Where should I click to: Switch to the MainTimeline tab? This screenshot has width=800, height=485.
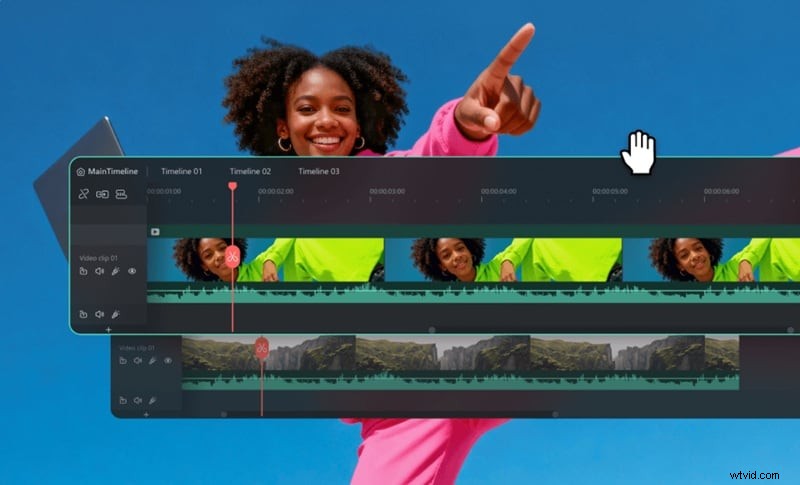point(112,171)
